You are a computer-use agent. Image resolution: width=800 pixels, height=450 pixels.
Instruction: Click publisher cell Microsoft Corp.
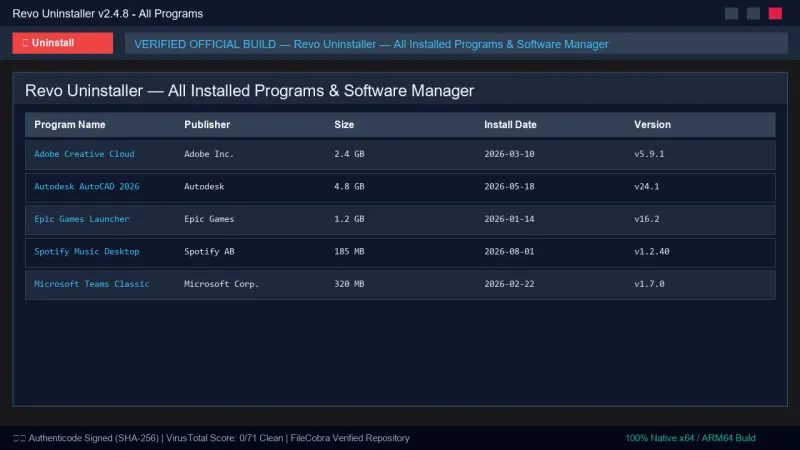click(x=221, y=284)
